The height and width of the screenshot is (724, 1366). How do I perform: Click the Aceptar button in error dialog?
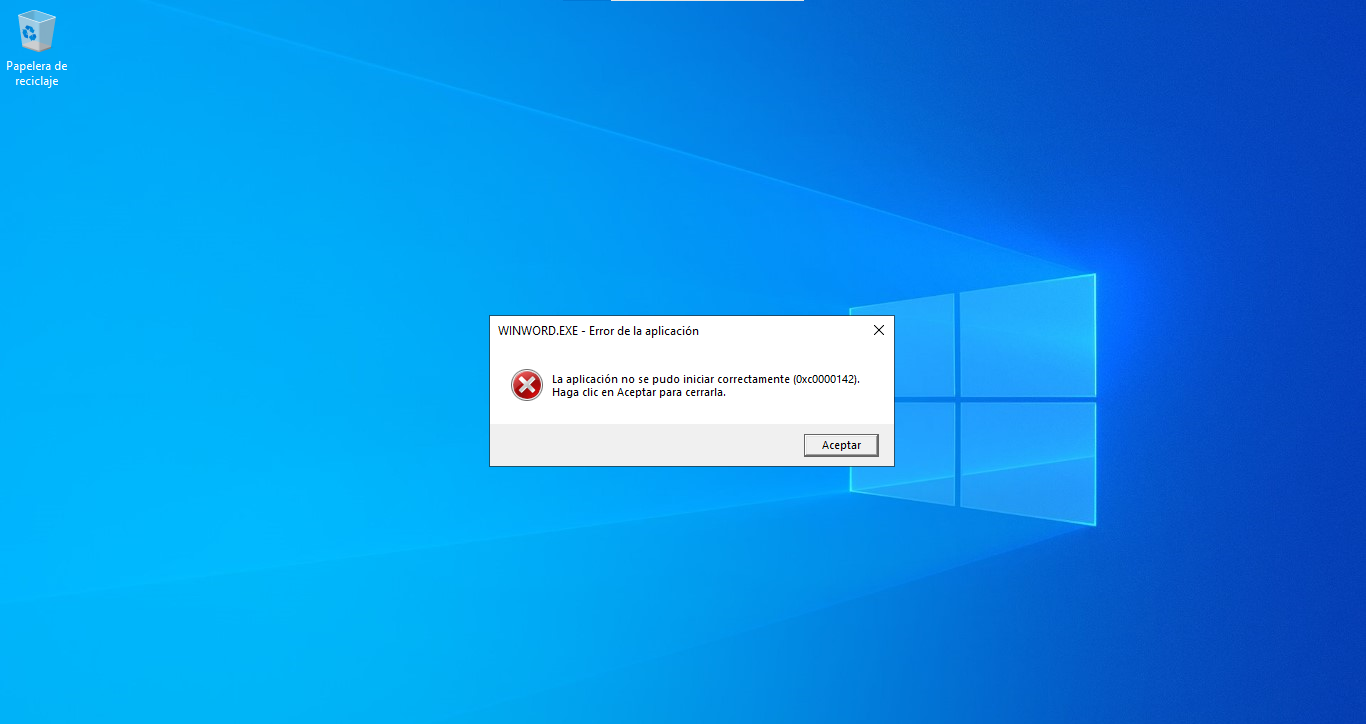click(x=841, y=445)
